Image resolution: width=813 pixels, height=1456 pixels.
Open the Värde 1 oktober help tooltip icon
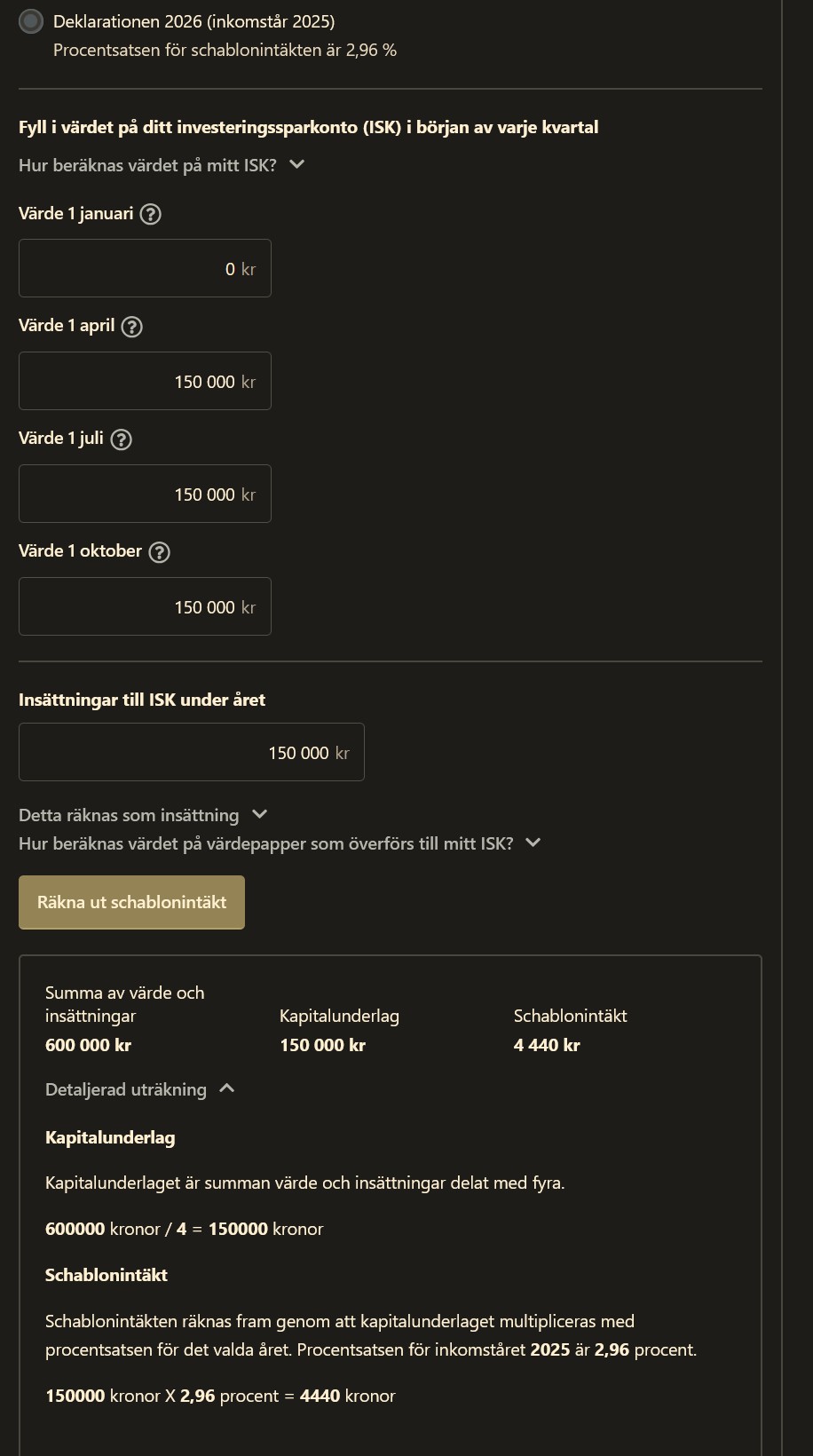tap(159, 552)
